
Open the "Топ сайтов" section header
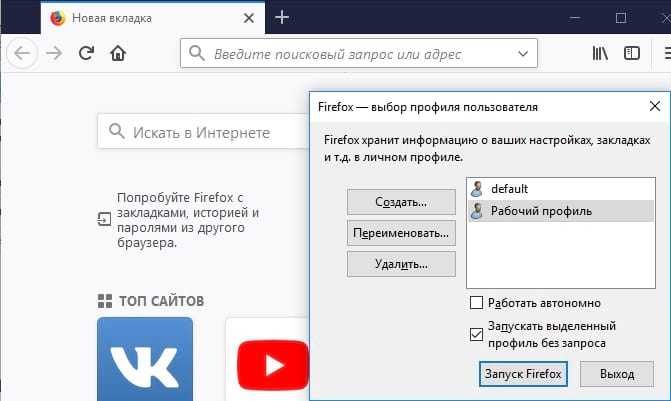click(x=161, y=301)
